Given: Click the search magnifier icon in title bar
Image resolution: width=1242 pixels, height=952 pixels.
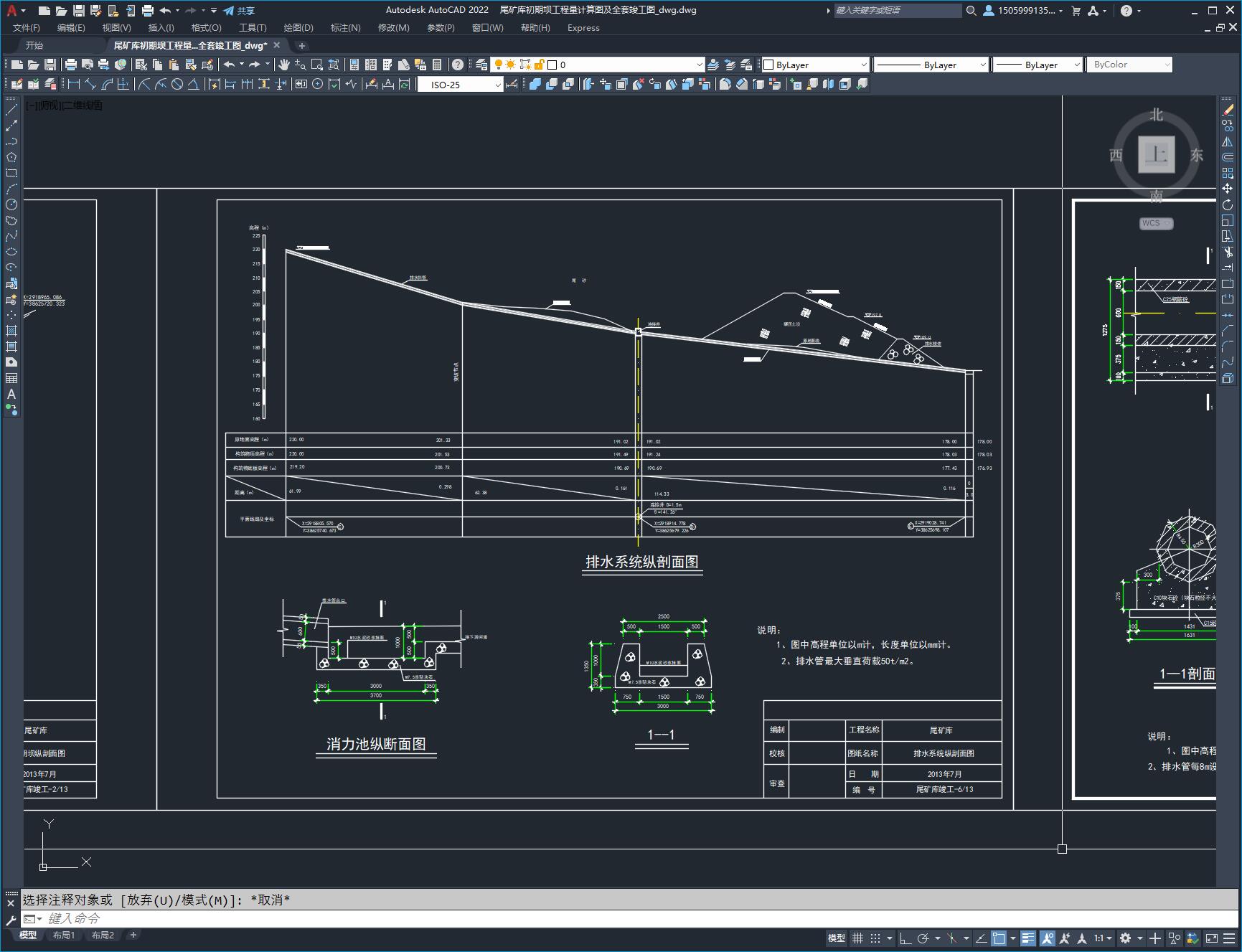Looking at the screenshot, I should pyautogui.click(x=971, y=11).
